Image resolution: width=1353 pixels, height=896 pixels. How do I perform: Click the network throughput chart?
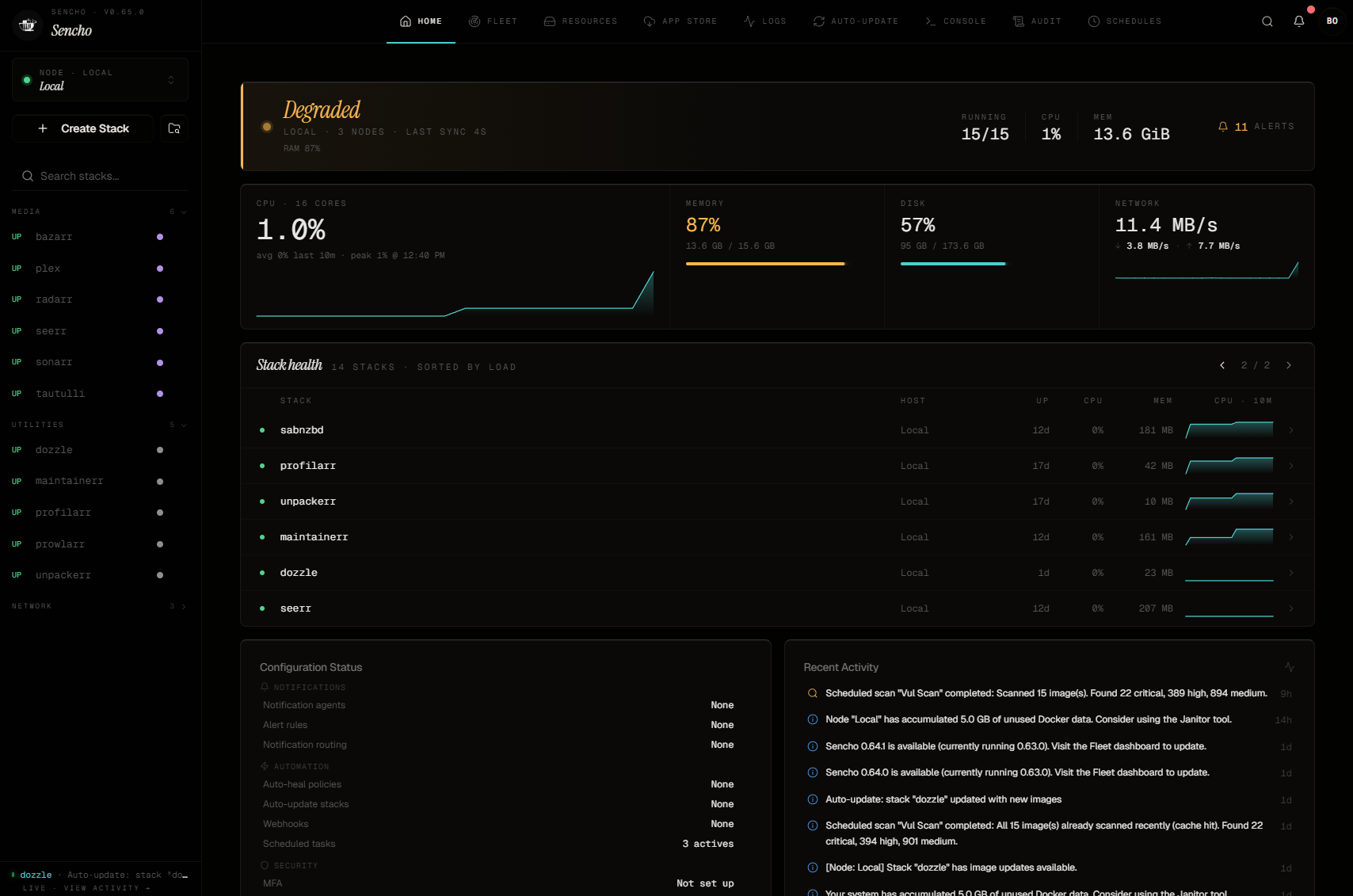coord(1206,269)
